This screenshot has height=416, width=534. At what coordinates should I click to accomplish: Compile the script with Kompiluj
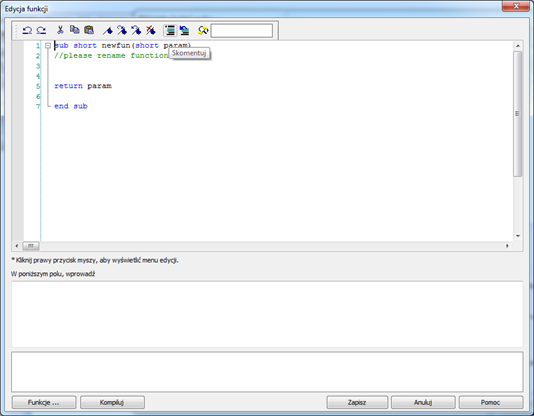[x=112, y=402]
